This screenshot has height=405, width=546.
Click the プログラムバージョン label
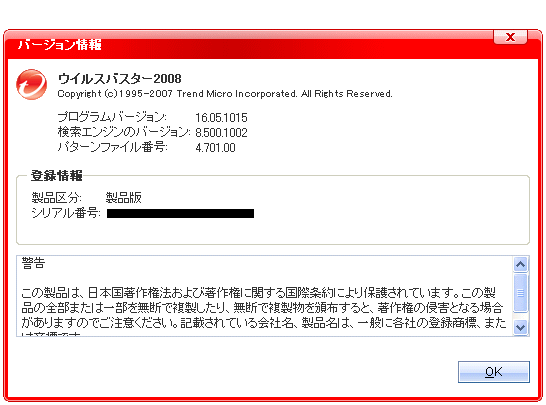tap(112, 117)
